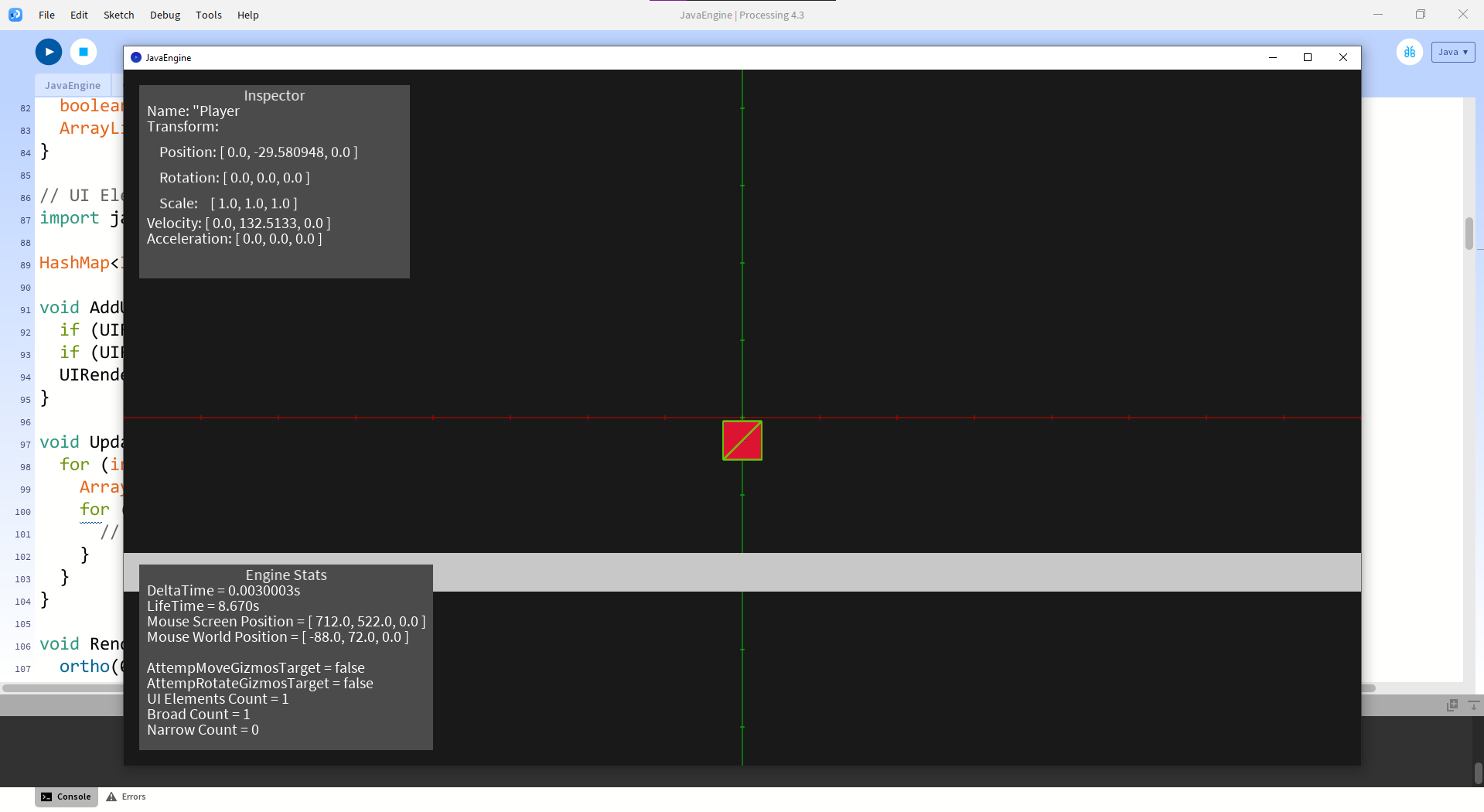This screenshot has width=1484, height=812.
Task: Click line number 100 in the code editor
Action: coord(22,512)
